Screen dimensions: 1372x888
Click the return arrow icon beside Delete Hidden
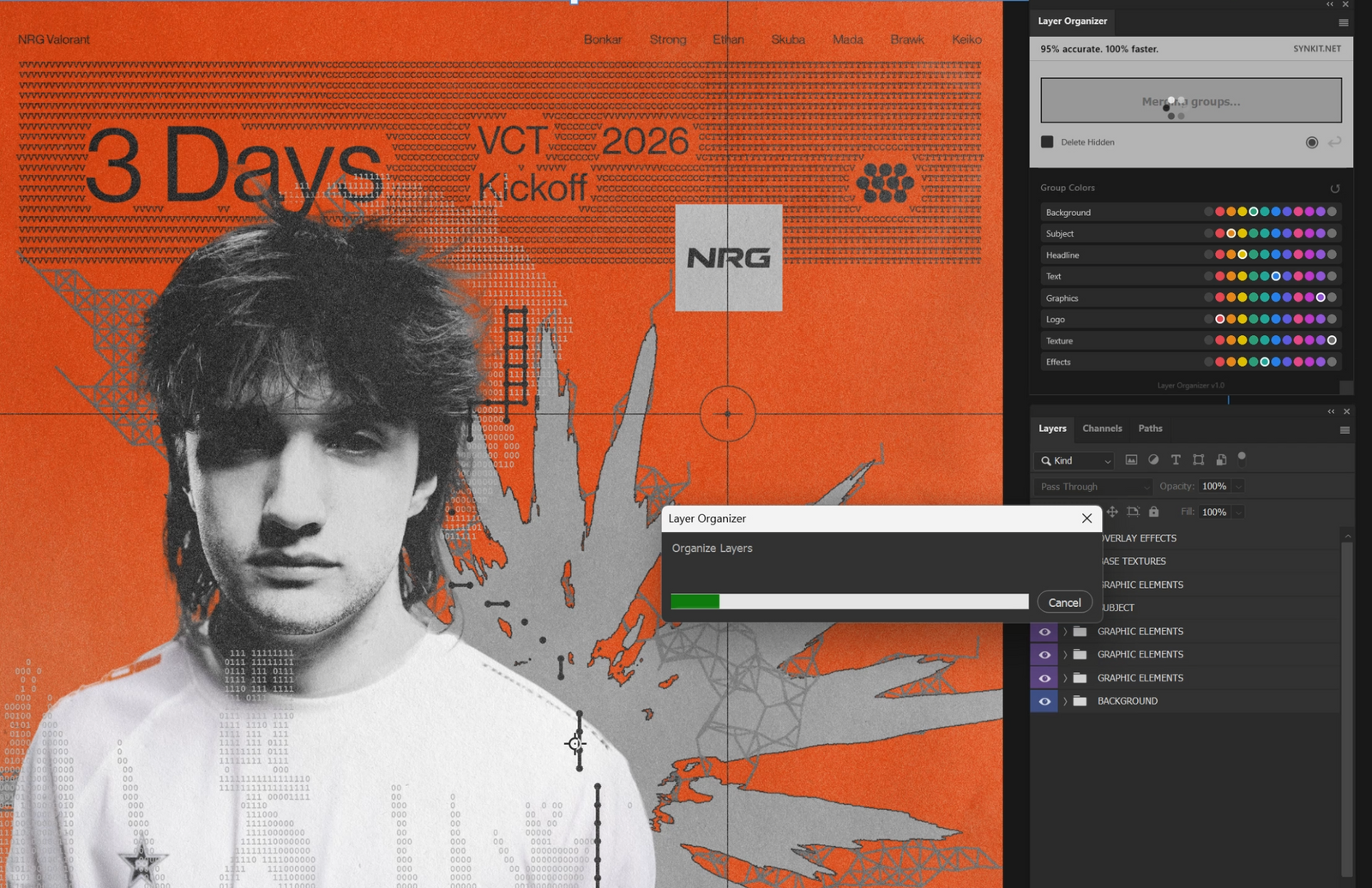[1334, 142]
